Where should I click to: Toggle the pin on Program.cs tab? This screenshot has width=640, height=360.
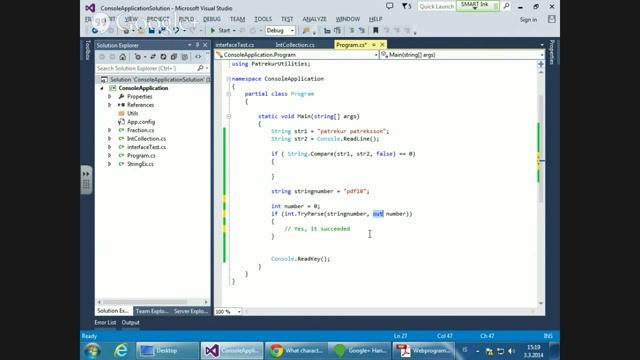373,44
